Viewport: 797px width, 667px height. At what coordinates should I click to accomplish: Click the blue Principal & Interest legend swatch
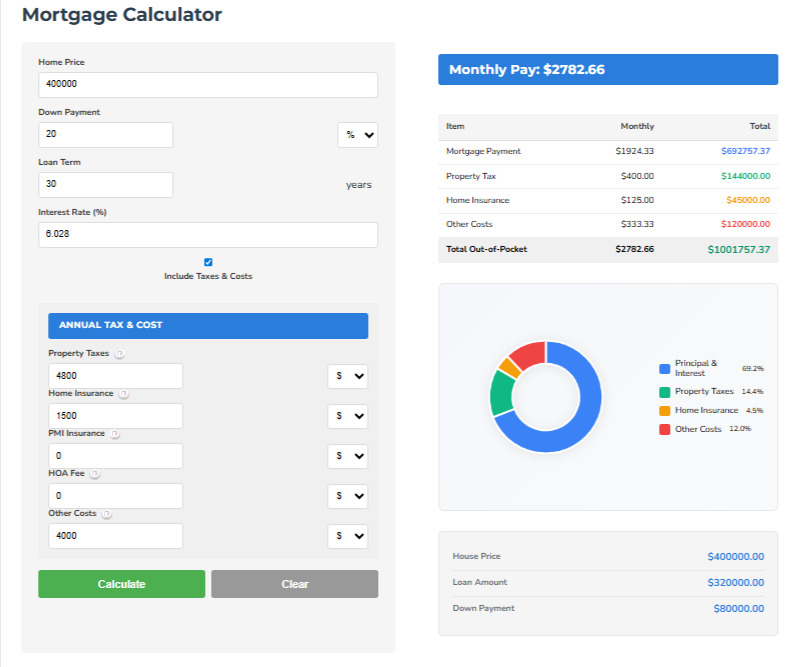tap(664, 369)
